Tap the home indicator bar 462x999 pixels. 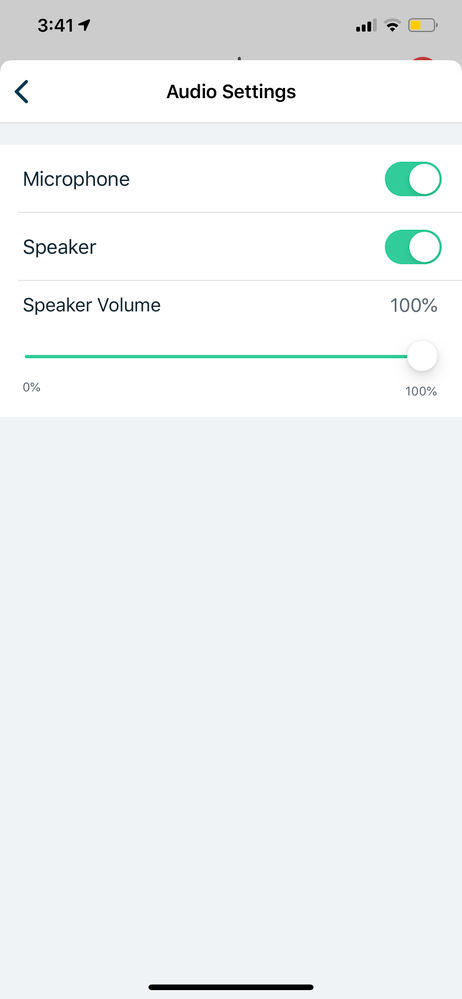tap(231, 987)
